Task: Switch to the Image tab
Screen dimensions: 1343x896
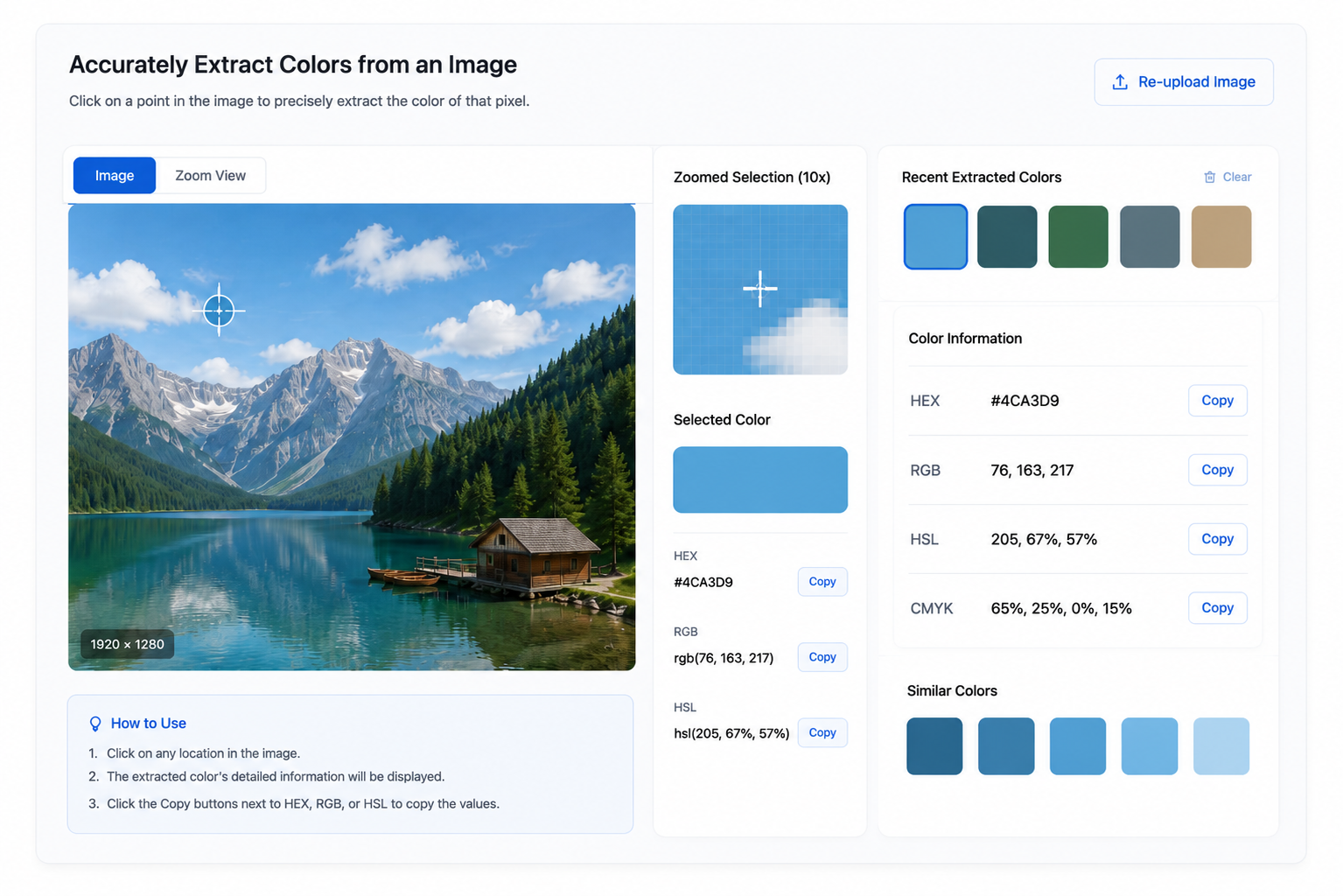Action: click(x=115, y=176)
